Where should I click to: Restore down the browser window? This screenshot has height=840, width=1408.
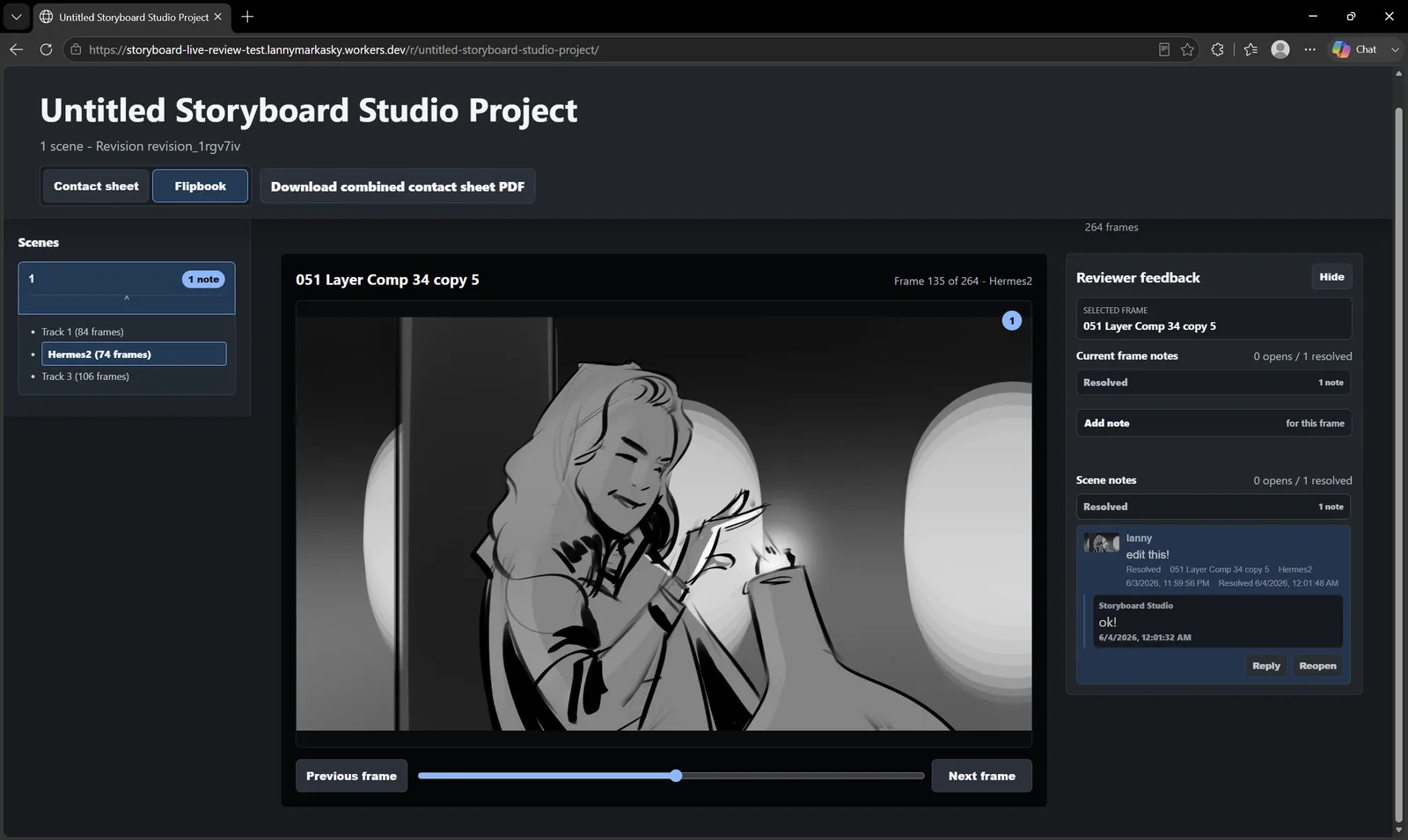tap(1351, 17)
